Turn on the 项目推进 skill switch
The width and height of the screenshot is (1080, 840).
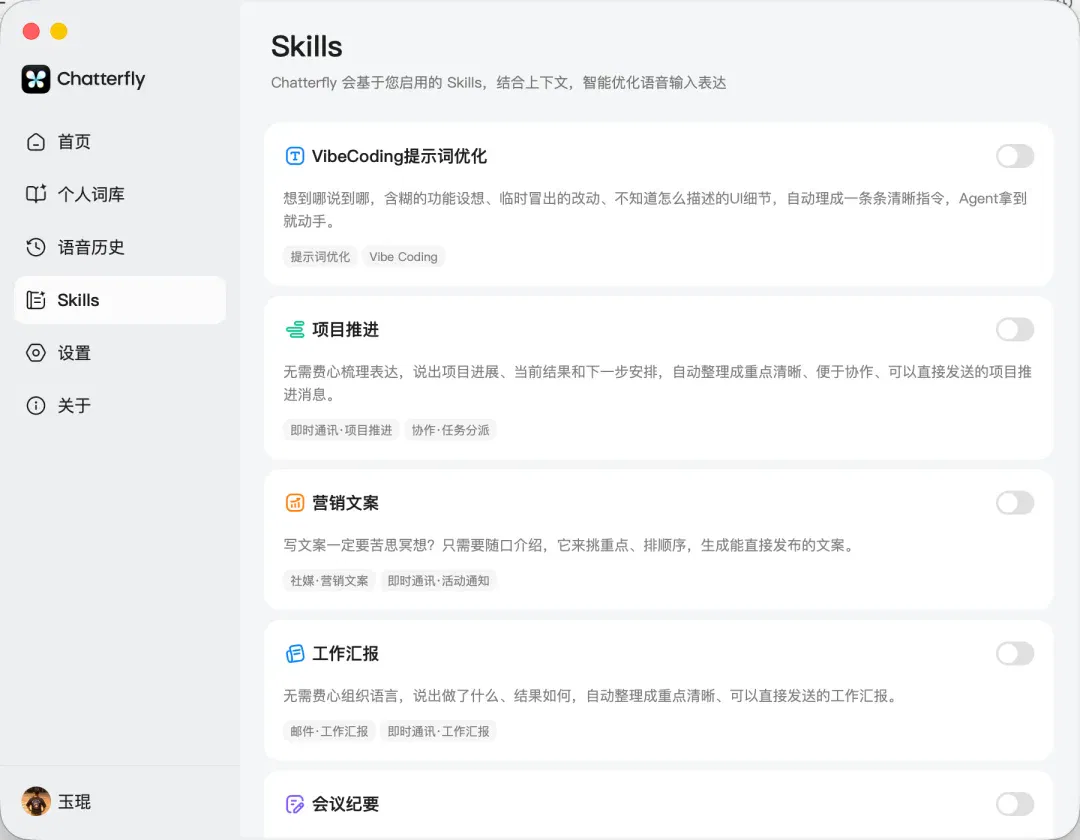point(1015,330)
